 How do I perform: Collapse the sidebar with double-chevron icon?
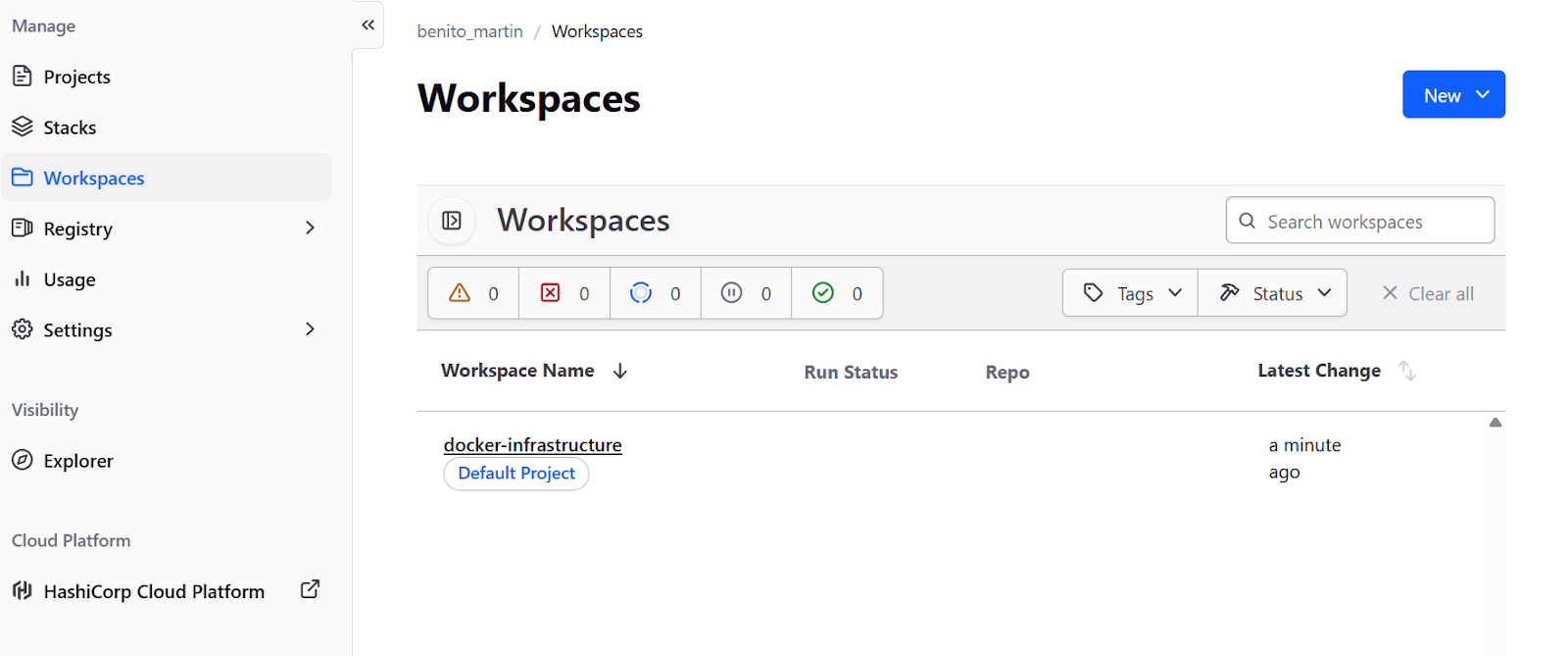367,25
